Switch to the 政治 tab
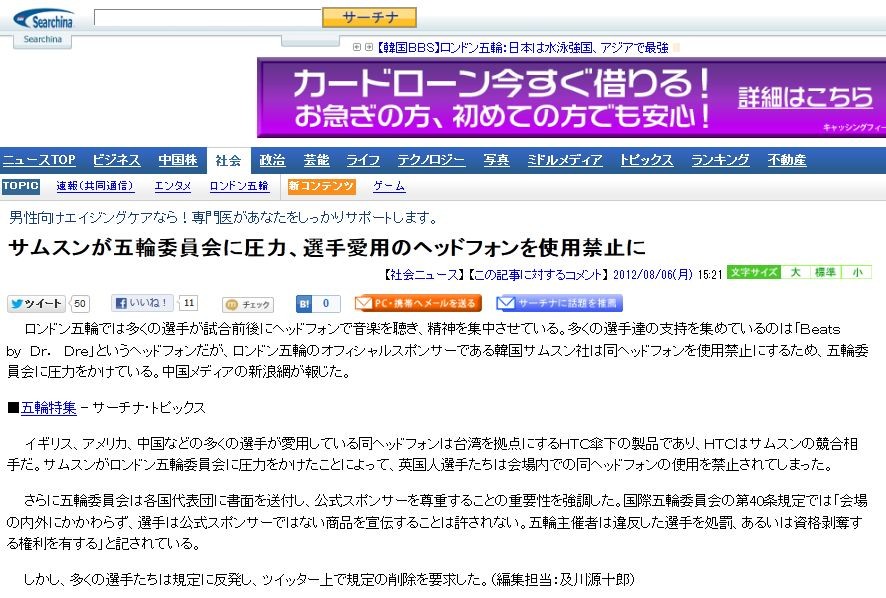 (272, 160)
